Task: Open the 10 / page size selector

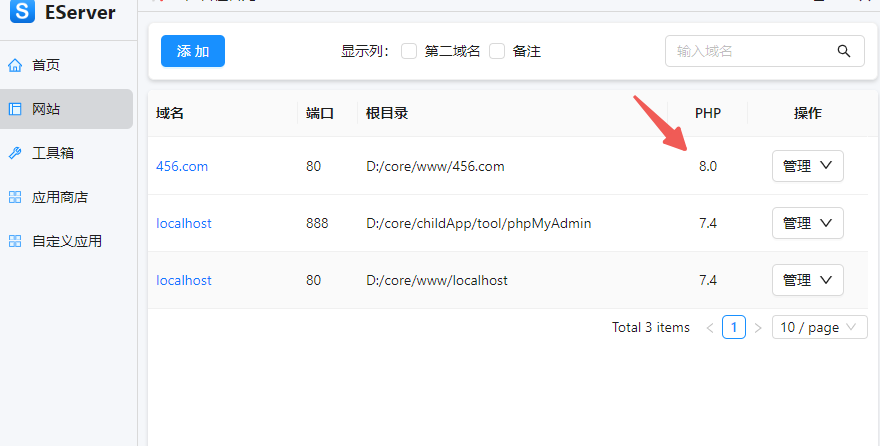Action: pos(819,327)
